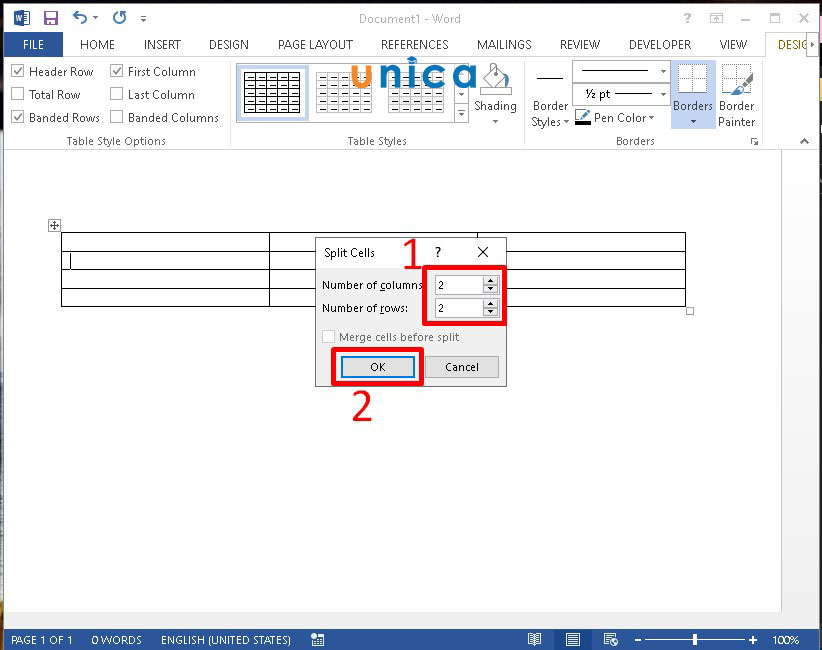This screenshot has width=822, height=650.
Task: Click PAGE 1 OF 1 in status bar
Action: pos(41,640)
